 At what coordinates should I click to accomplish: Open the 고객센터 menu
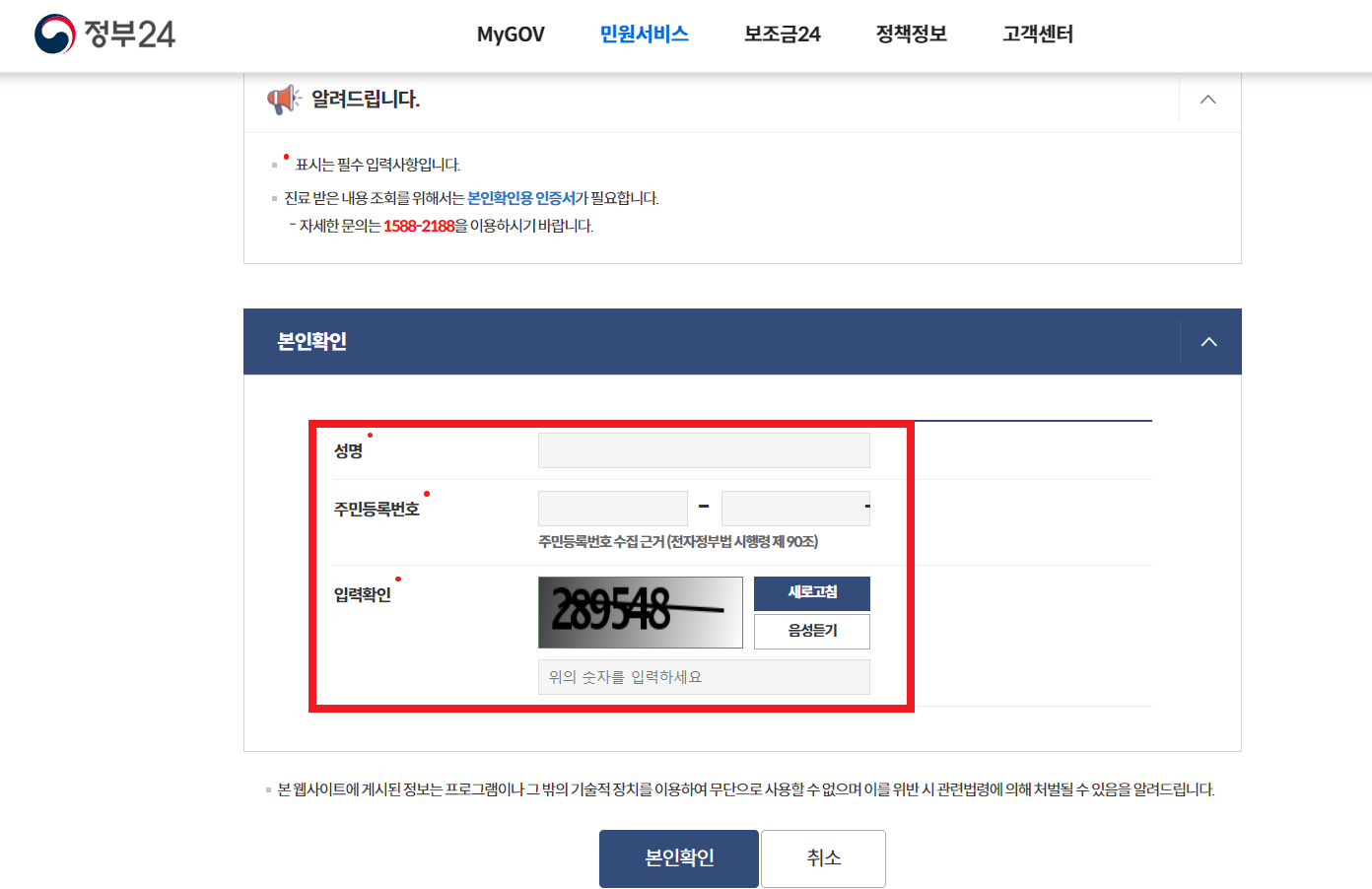pos(1038,34)
